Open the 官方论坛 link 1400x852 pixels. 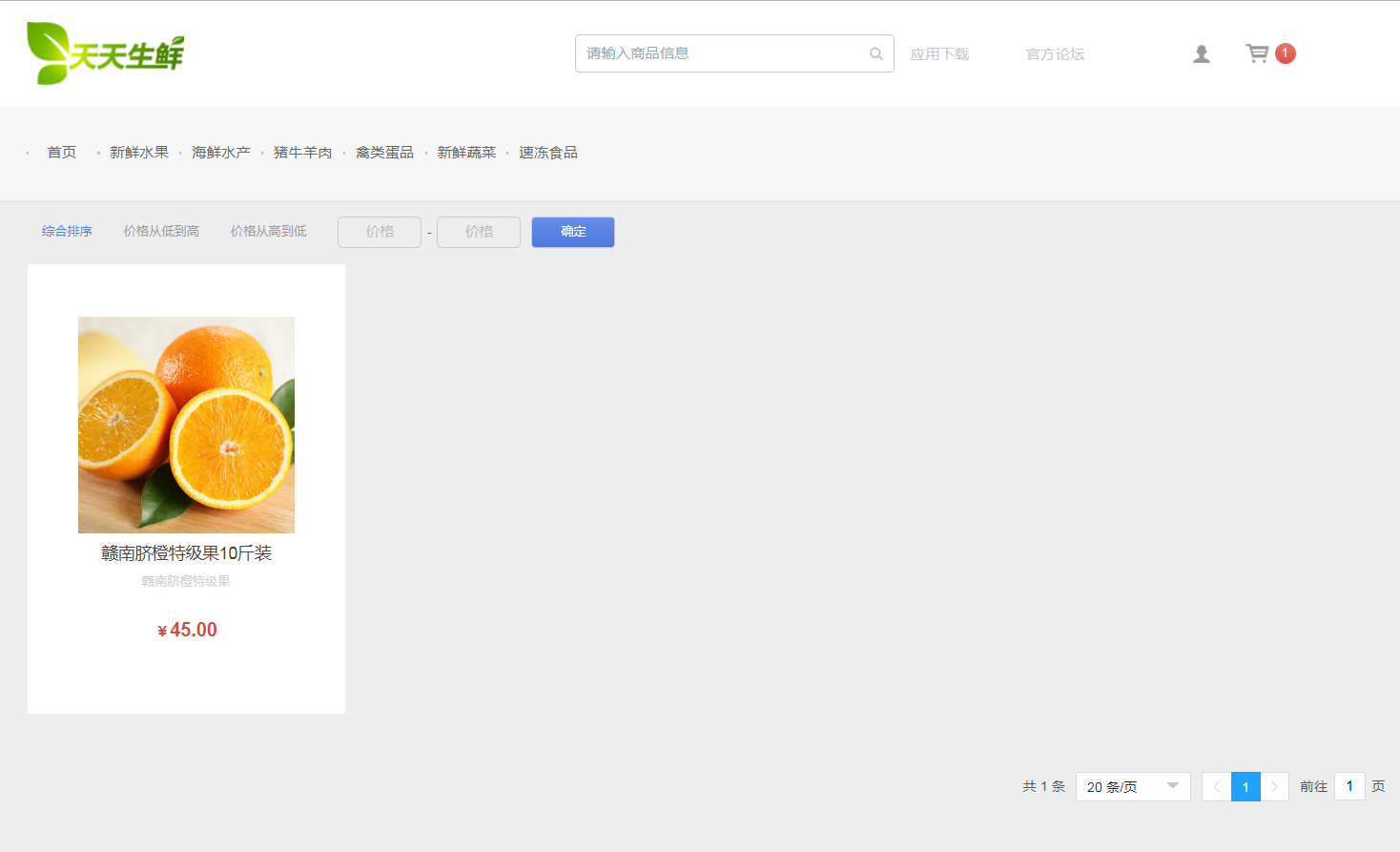click(1055, 54)
